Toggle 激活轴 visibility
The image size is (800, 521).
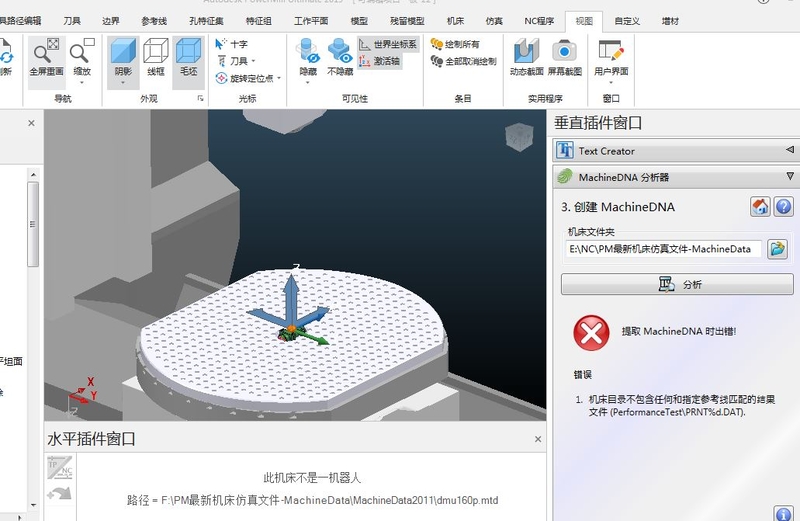[x=380, y=61]
